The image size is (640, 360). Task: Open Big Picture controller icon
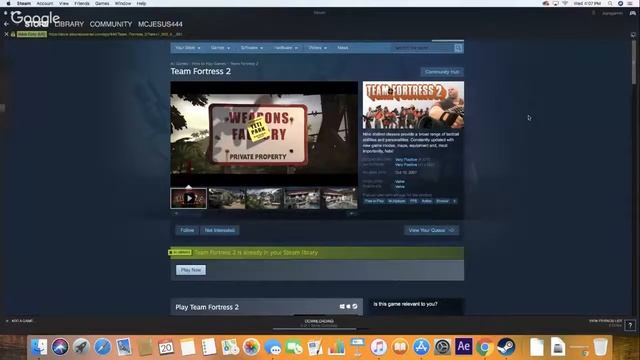tap(633, 13)
